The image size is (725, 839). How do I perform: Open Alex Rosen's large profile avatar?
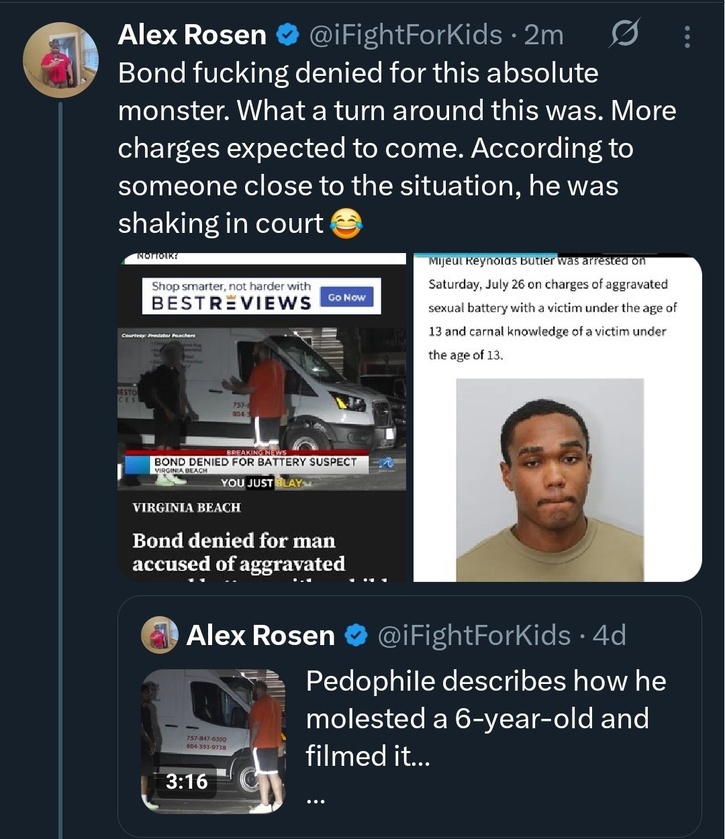pyautogui.click(x=60, y=60)
